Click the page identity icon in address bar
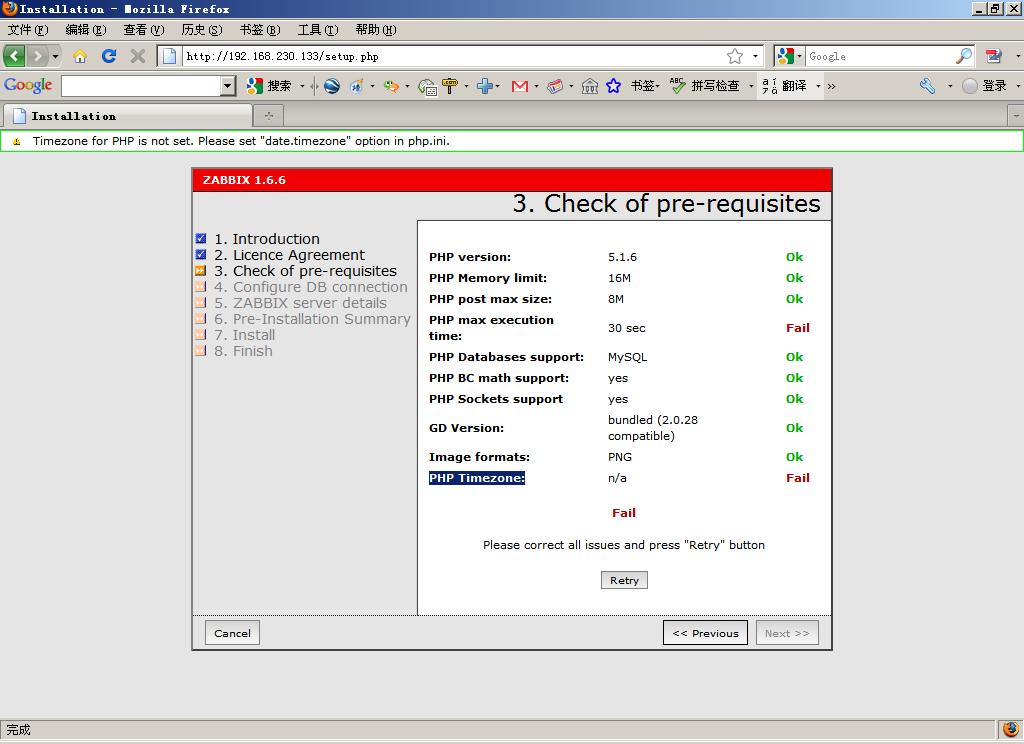Image resolution: width=1024 pixels, height=744 pixels. (x=169, y=56)
